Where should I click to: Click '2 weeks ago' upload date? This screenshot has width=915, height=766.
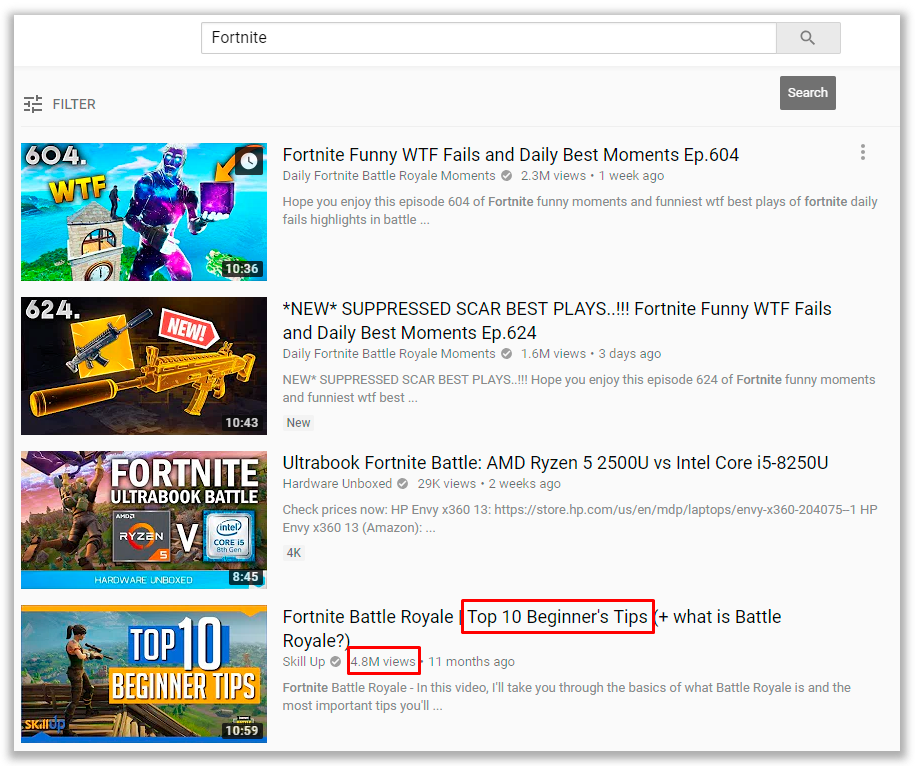tap(525, 484)
